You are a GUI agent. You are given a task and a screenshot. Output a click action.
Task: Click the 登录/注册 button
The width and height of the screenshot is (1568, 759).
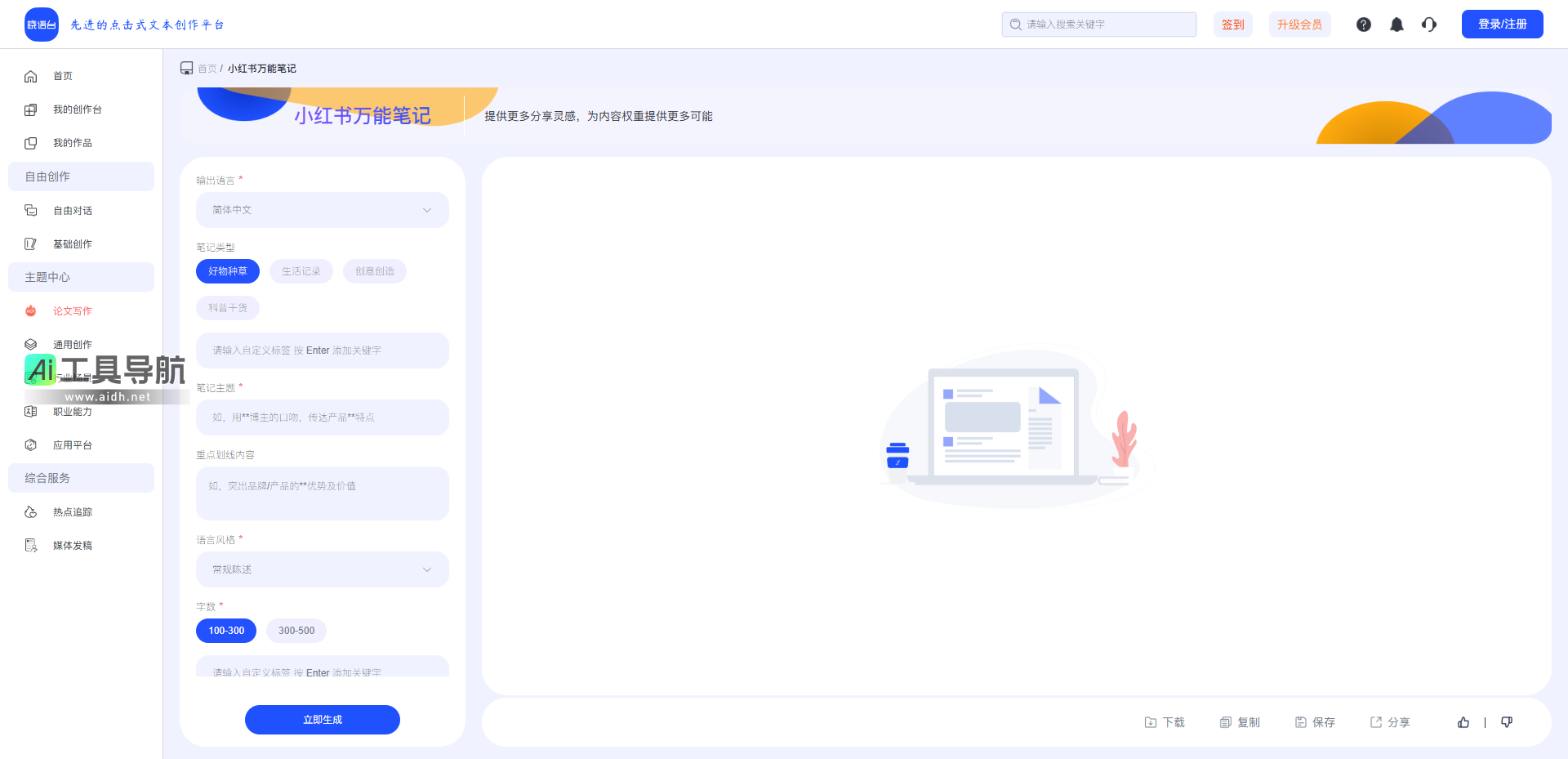click(1502, 25)
